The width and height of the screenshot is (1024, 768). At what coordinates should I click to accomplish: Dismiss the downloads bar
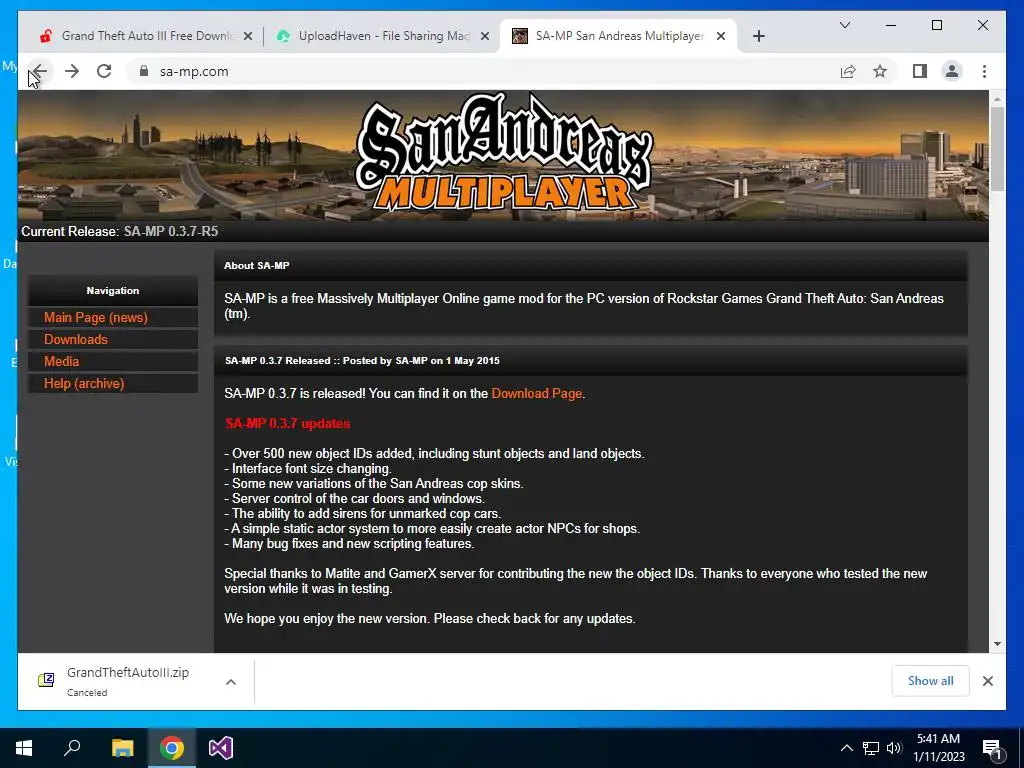click(987, 681)
